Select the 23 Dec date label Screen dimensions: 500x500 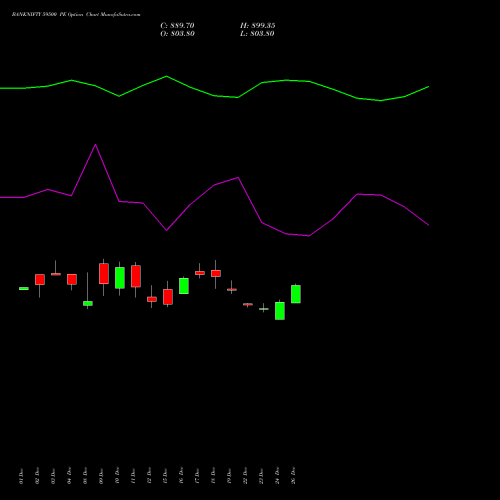coord(261,476)
